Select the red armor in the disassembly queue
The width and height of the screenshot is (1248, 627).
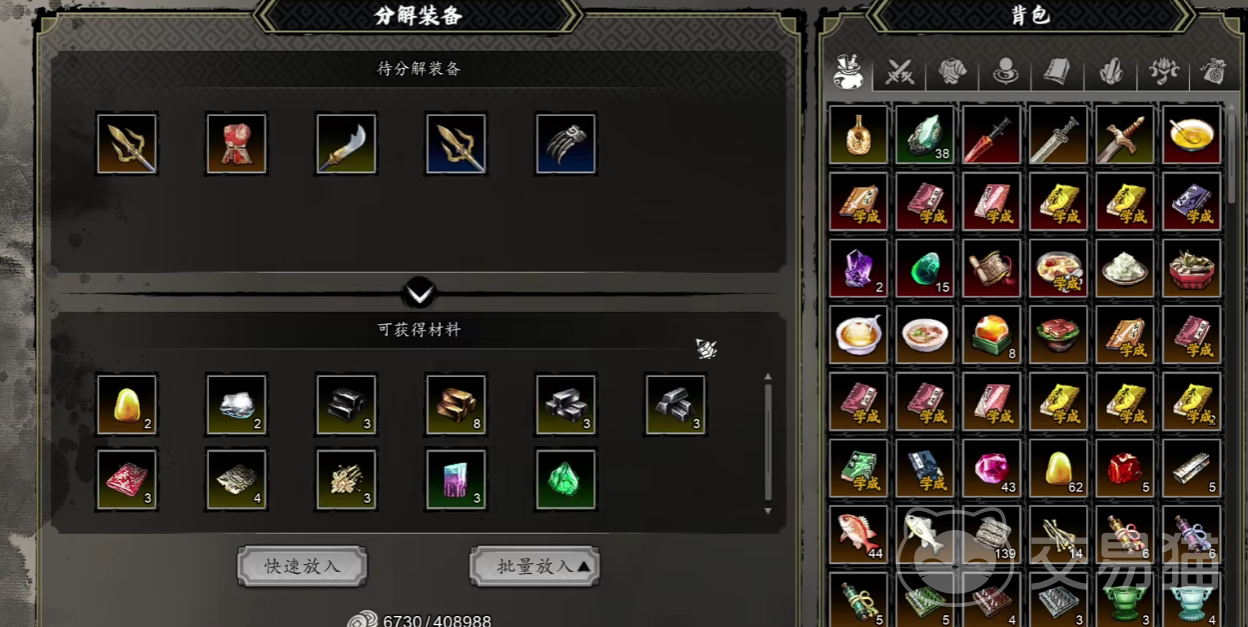point(237,144)
